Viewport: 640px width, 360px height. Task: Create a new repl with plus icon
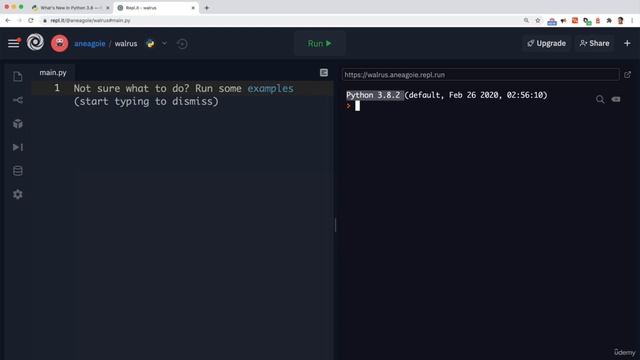(627, 43)
